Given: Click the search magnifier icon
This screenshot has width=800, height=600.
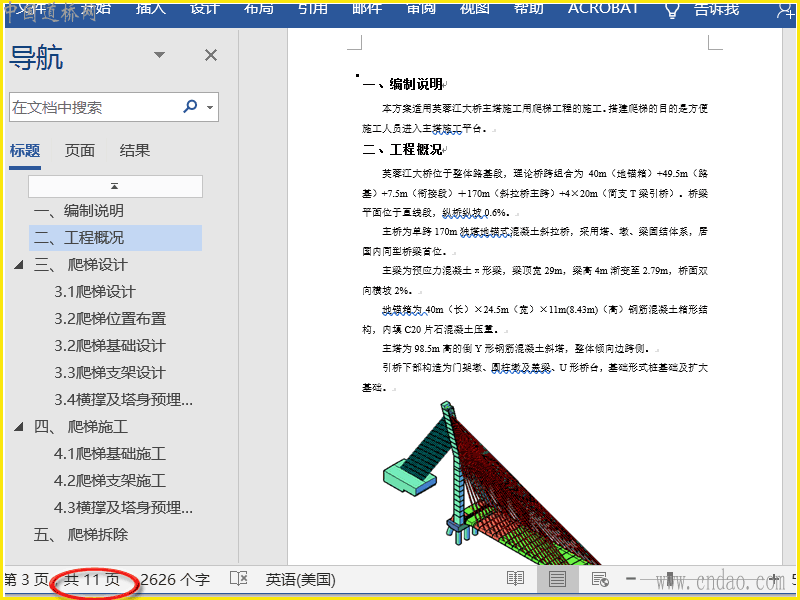Looking at the screenshot, I should click(x=190, y=106).
